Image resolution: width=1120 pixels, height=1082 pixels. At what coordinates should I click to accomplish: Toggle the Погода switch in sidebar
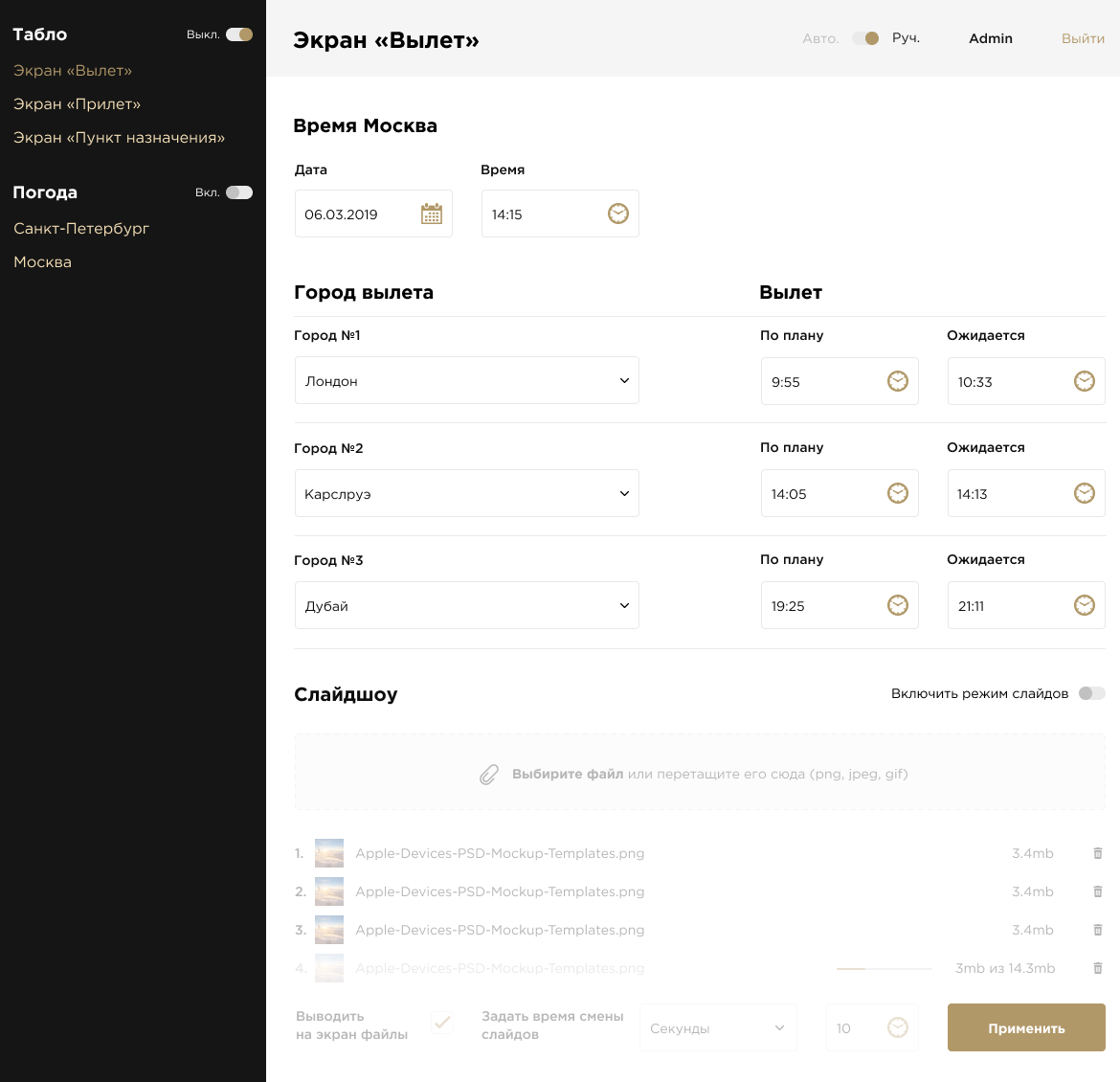coord(239,192)
